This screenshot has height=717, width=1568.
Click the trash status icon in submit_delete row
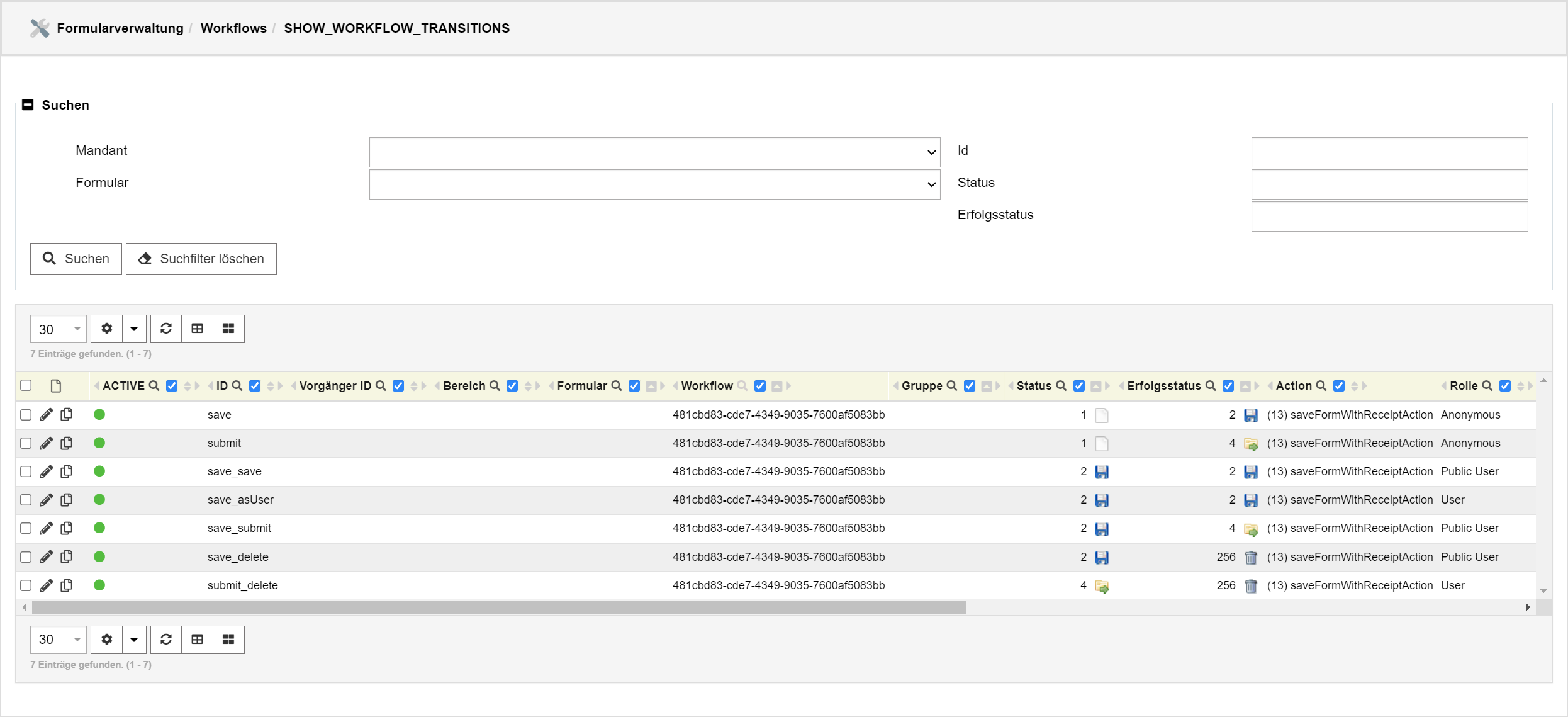pos(1251,585)
